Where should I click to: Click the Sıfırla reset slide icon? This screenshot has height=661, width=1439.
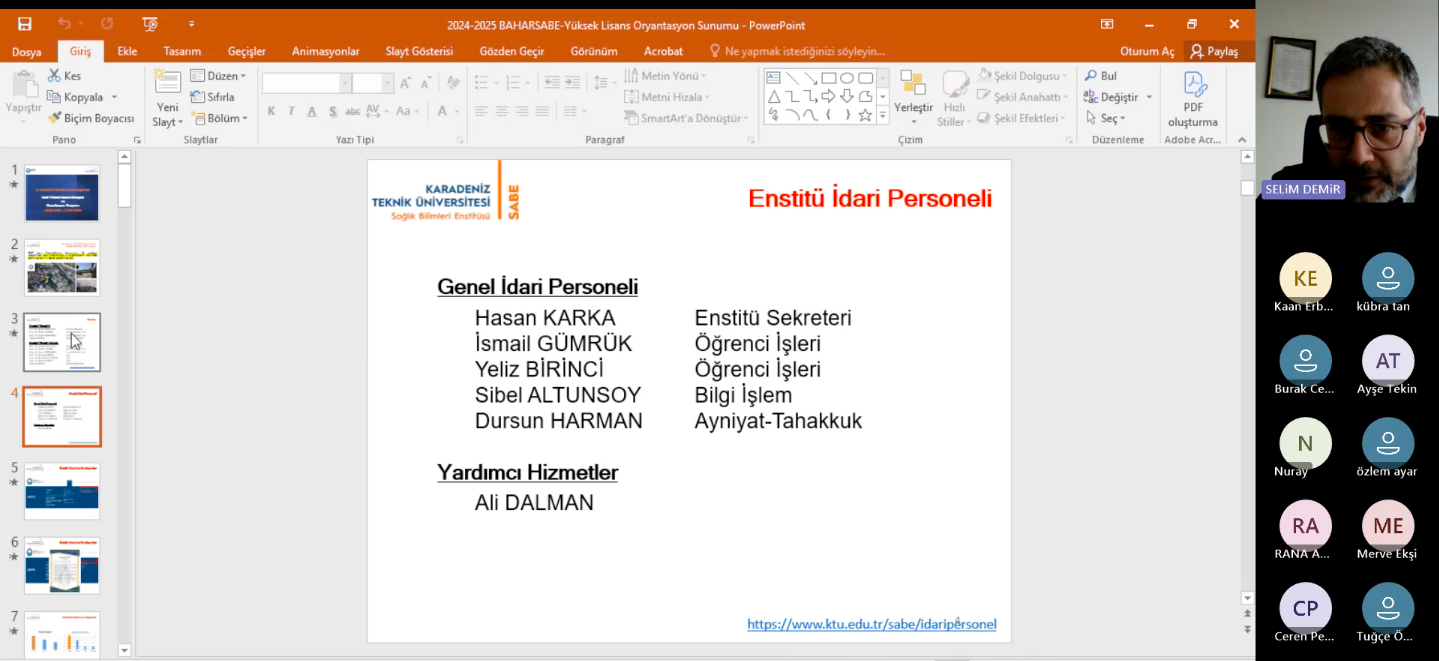tap(198, 97)
